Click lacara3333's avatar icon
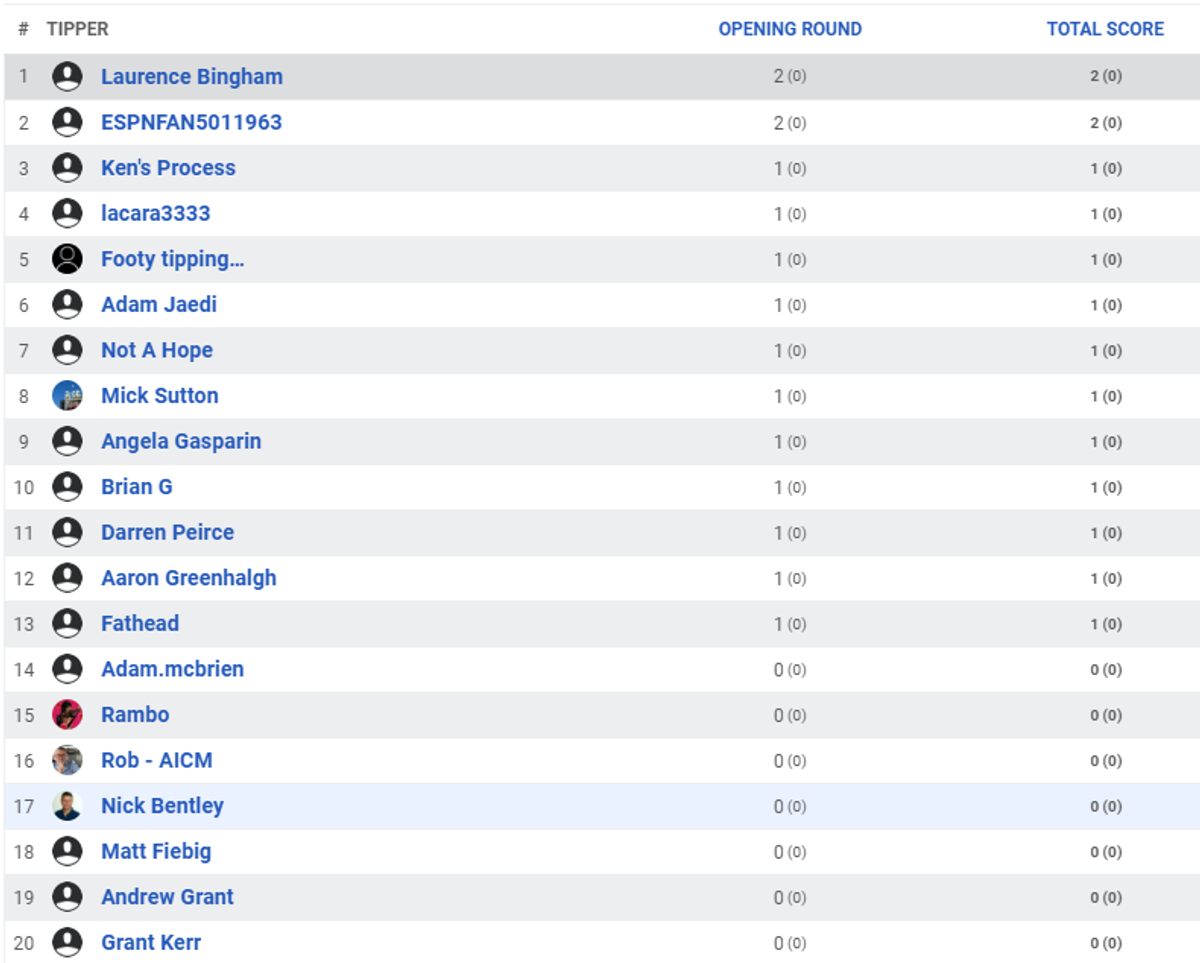Viewport: 1200px width, 963px height. pyautogui.click(x=67, y=214)
